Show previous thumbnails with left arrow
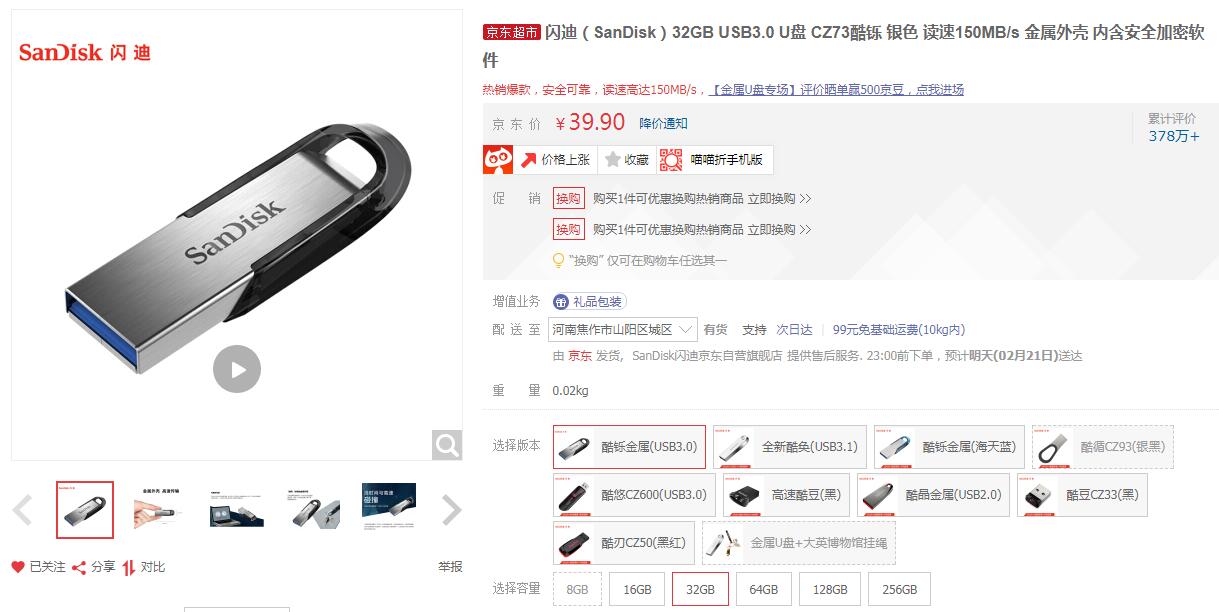Image resolution: width=1219 pixels, height=612 pixels. pos(23,510)
